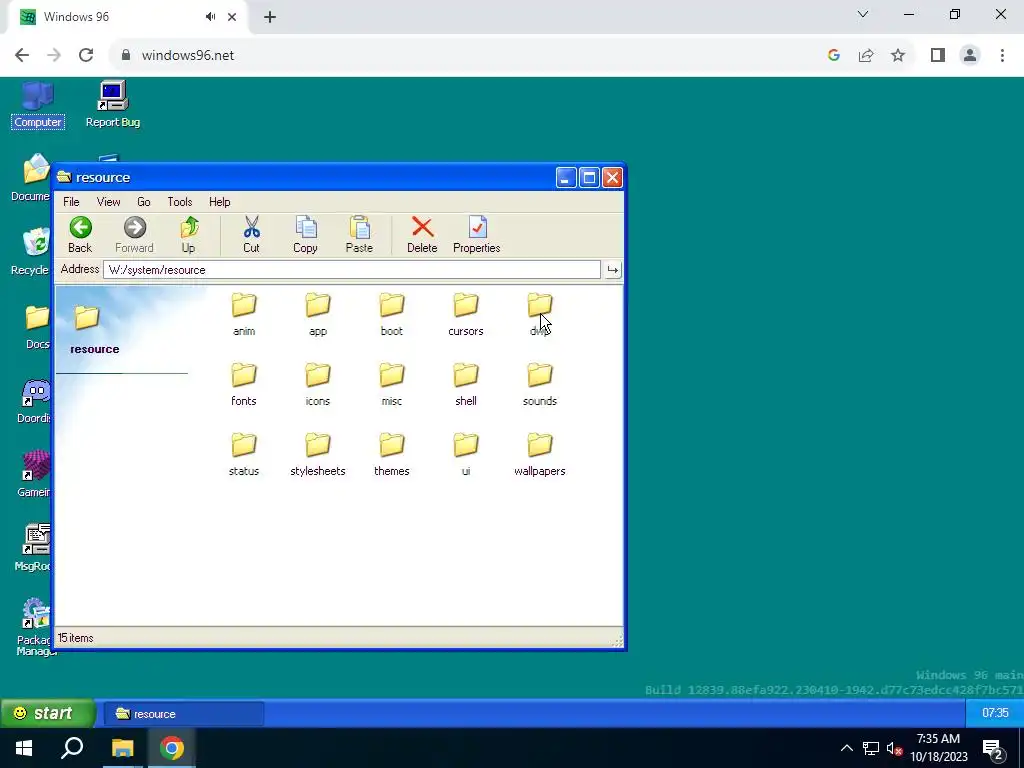Select the boot folder
This screenshot has height=768, width=1024.
coord(392,314)
